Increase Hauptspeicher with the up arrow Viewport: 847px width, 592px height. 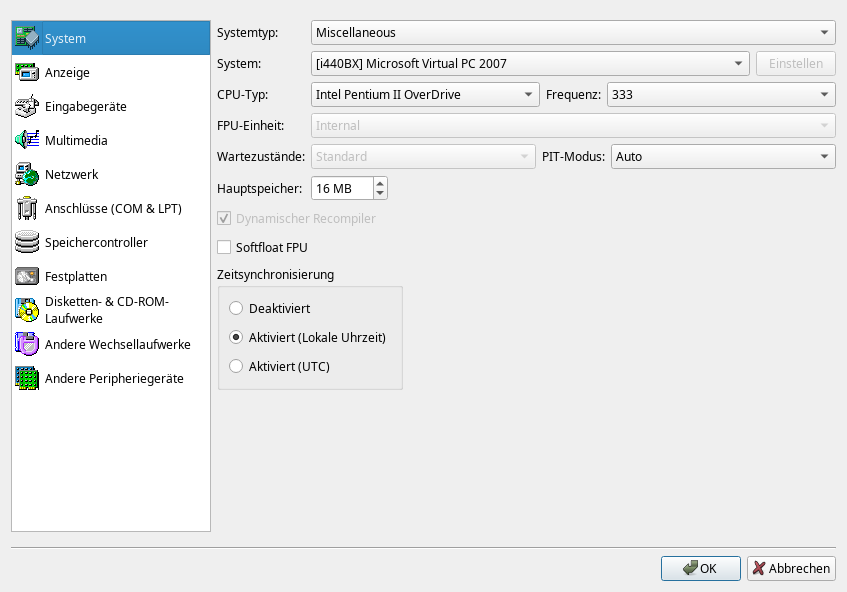379,183
